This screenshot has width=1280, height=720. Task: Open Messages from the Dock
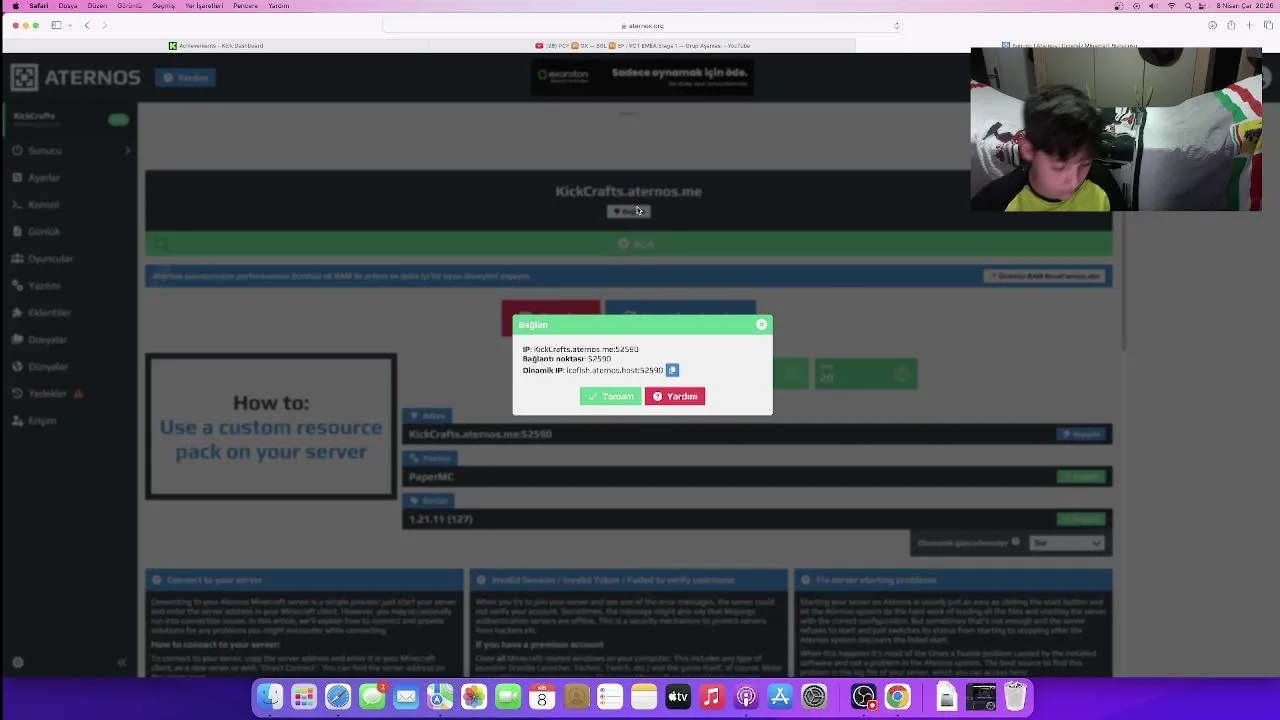372,696
